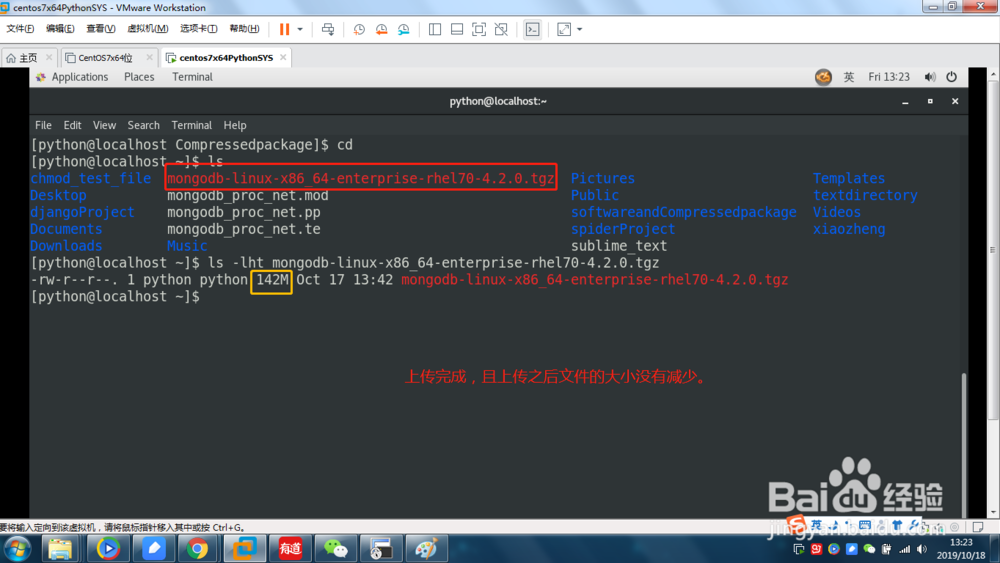Screen dimensions: 1000x563
Task: Close the 主页 tab
Action: click(x=49, y=57)
